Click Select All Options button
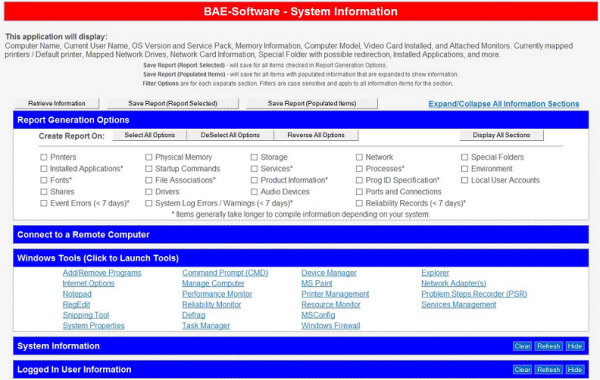 (x=150, y=135)
